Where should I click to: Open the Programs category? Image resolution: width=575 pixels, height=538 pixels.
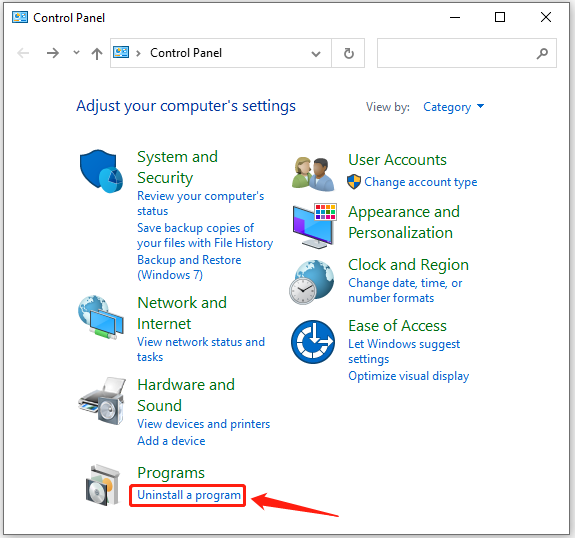point(171,473)
